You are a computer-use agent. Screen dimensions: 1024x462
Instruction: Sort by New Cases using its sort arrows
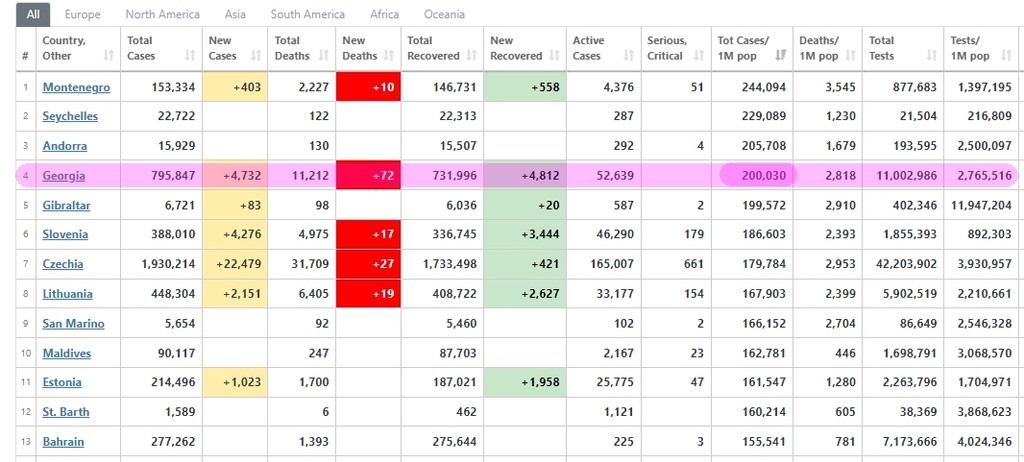tap(256, 56)
